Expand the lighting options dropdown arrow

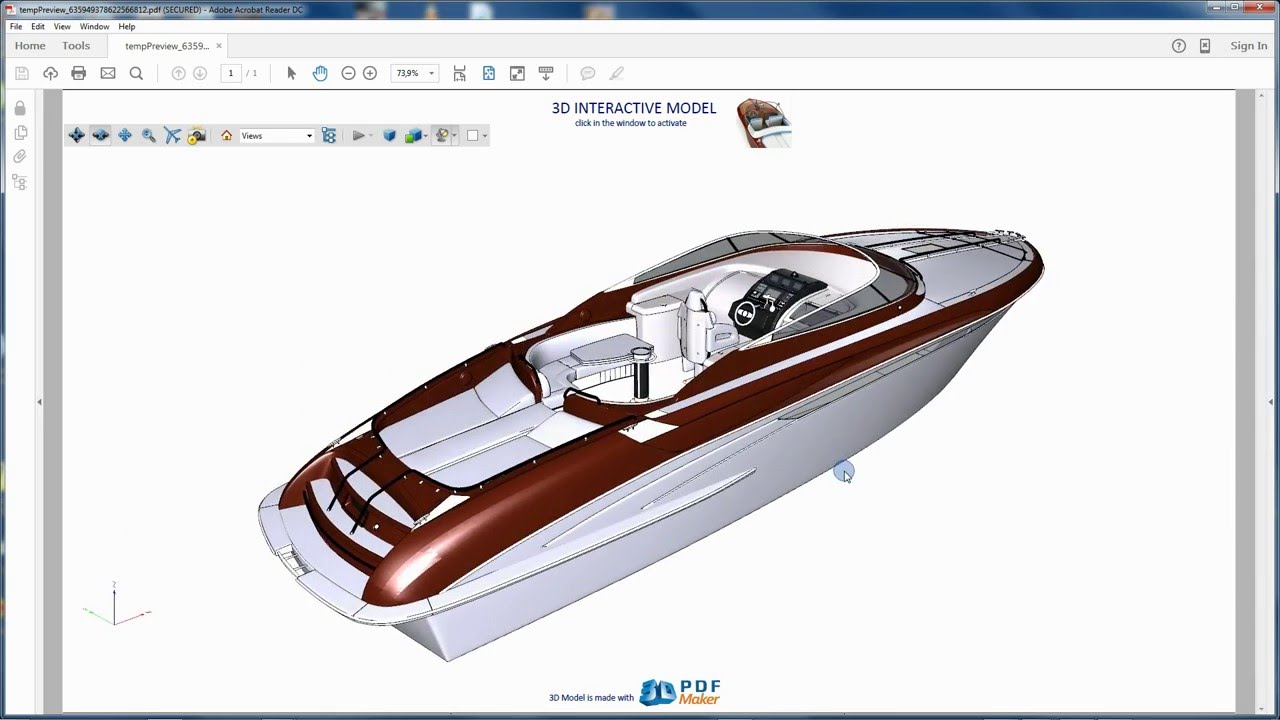point(454,136)
